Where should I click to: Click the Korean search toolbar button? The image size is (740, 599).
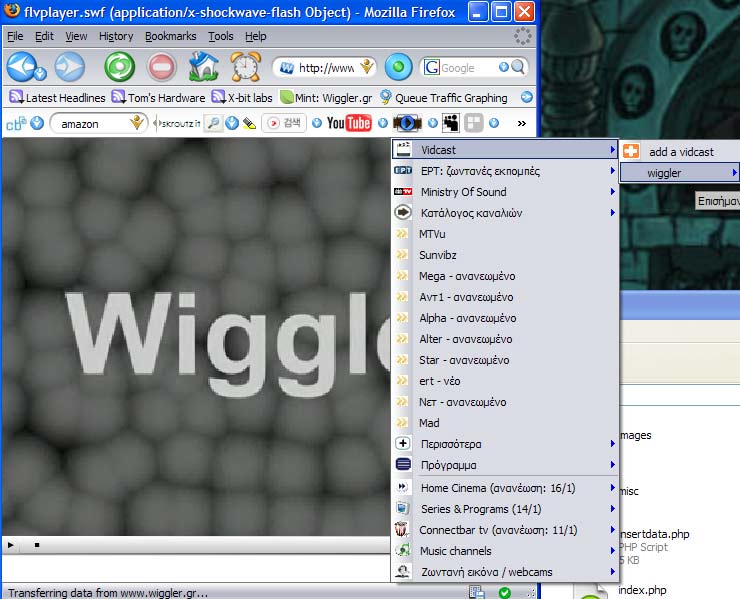pos(284,123)
